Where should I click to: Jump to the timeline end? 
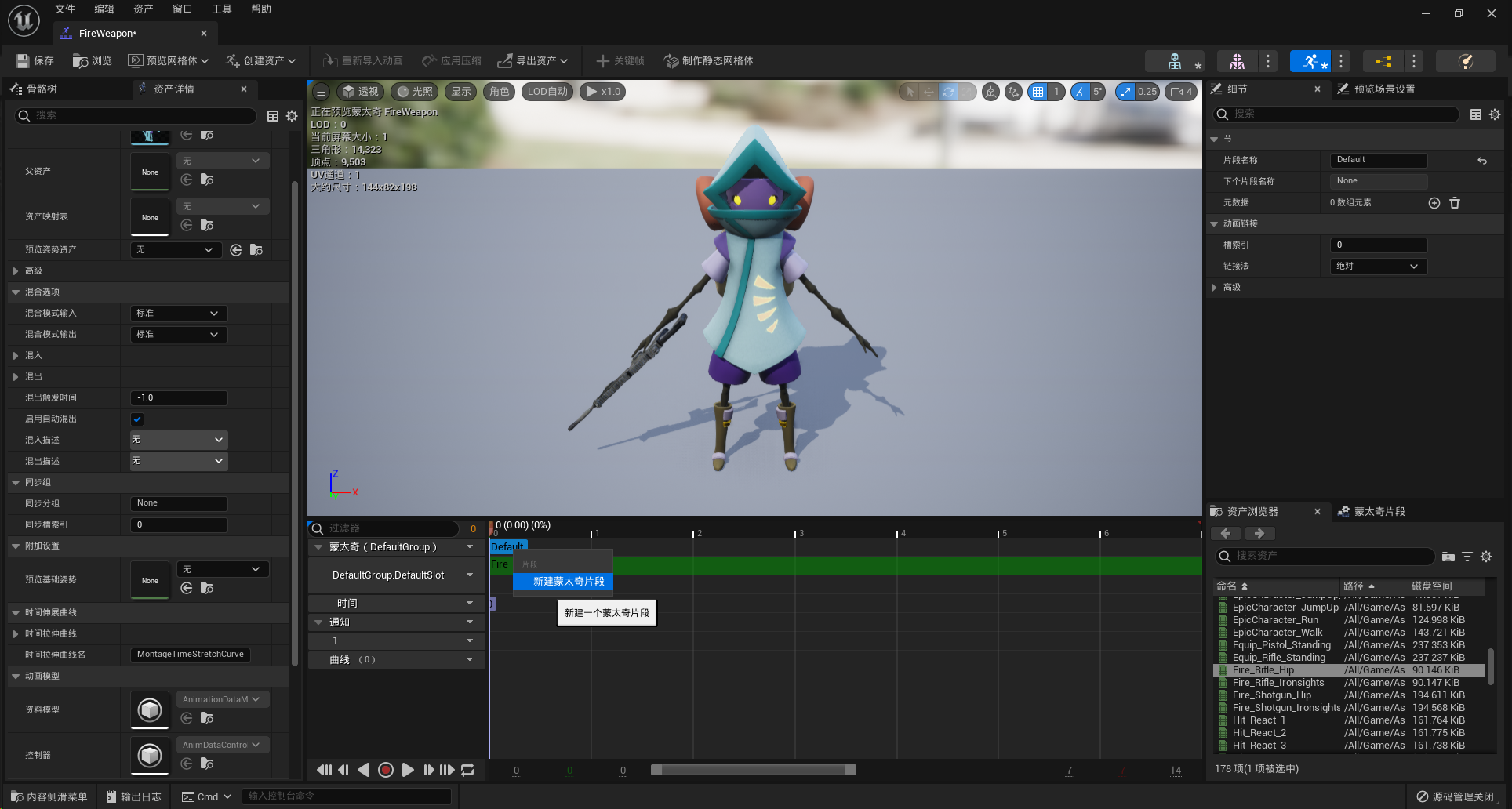[447, 770]
